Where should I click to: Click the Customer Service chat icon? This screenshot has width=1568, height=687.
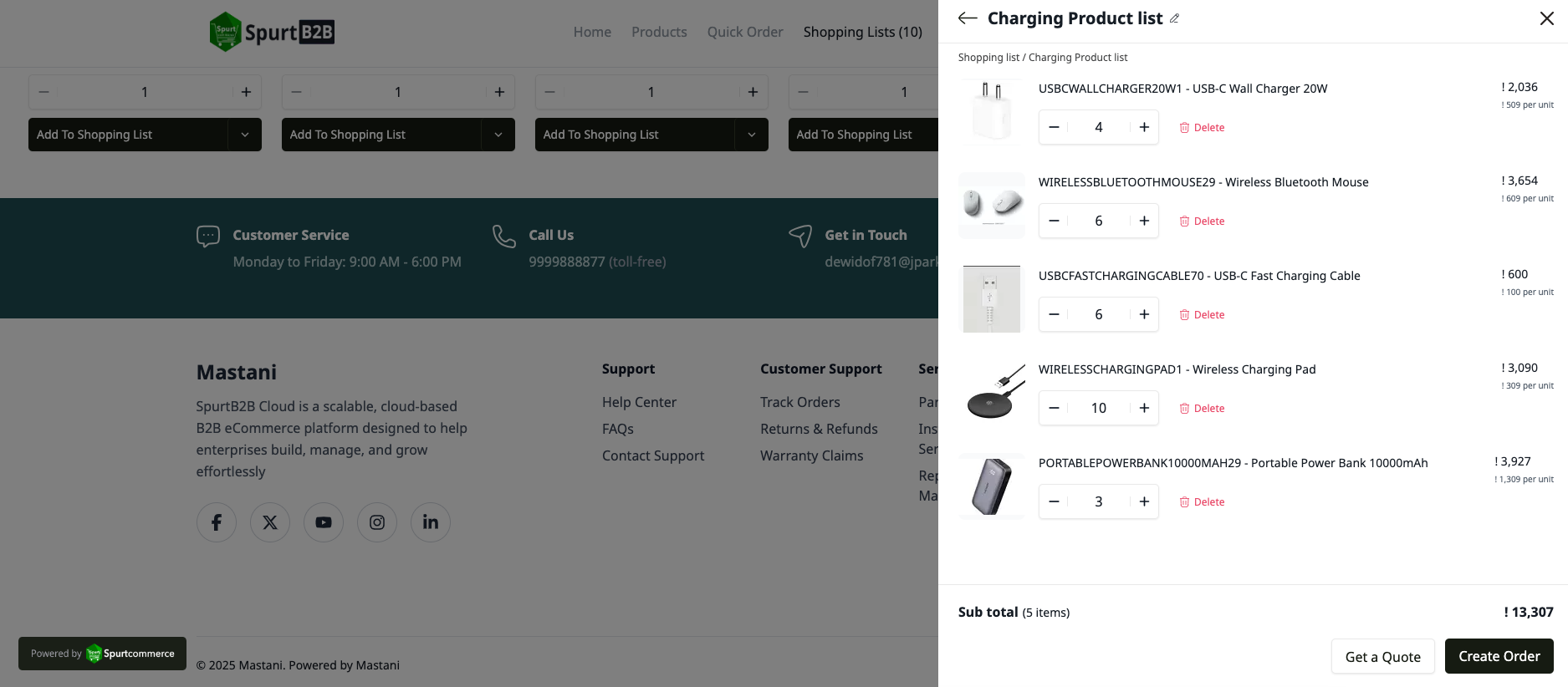(x=208, y=237)
